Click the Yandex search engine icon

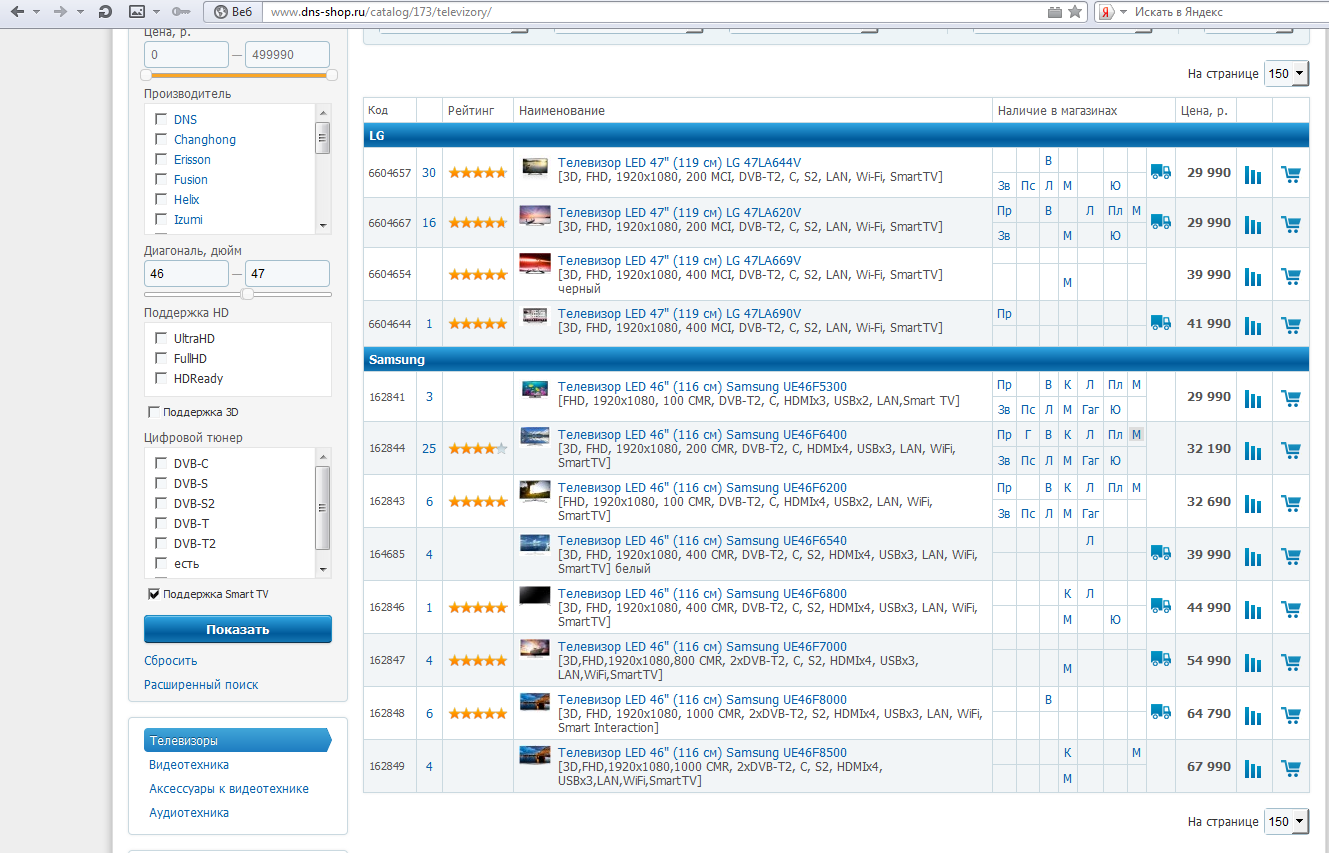pyautogui.click(x=1106, y=12)
